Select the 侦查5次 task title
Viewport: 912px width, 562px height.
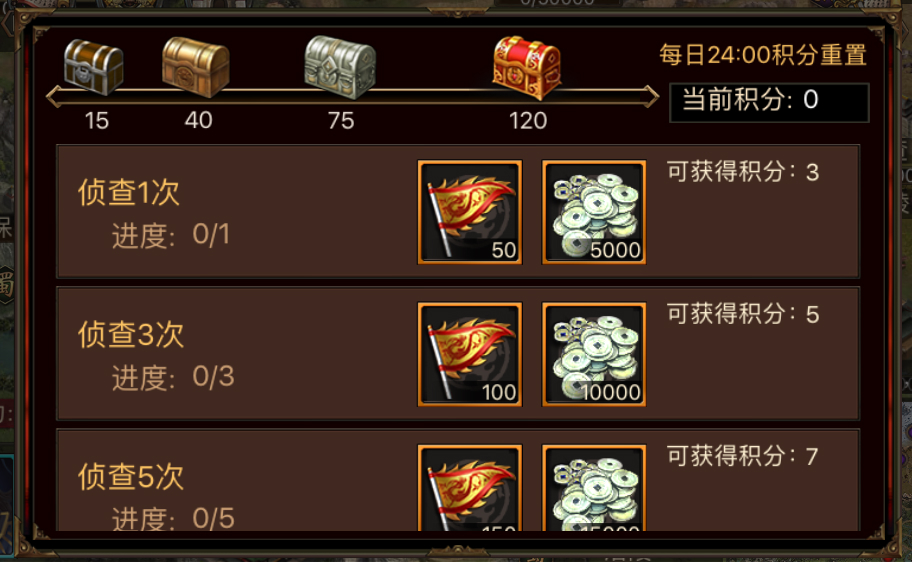tap(131, 476)
